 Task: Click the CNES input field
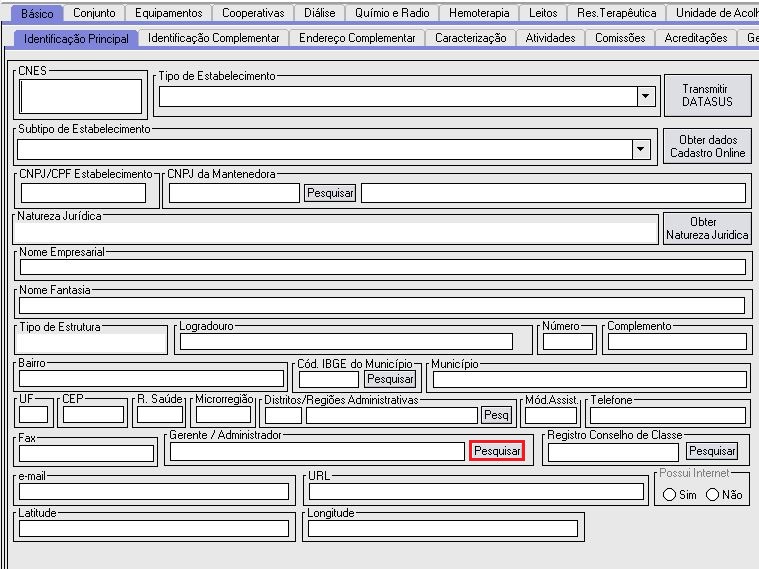click(81, 96)
